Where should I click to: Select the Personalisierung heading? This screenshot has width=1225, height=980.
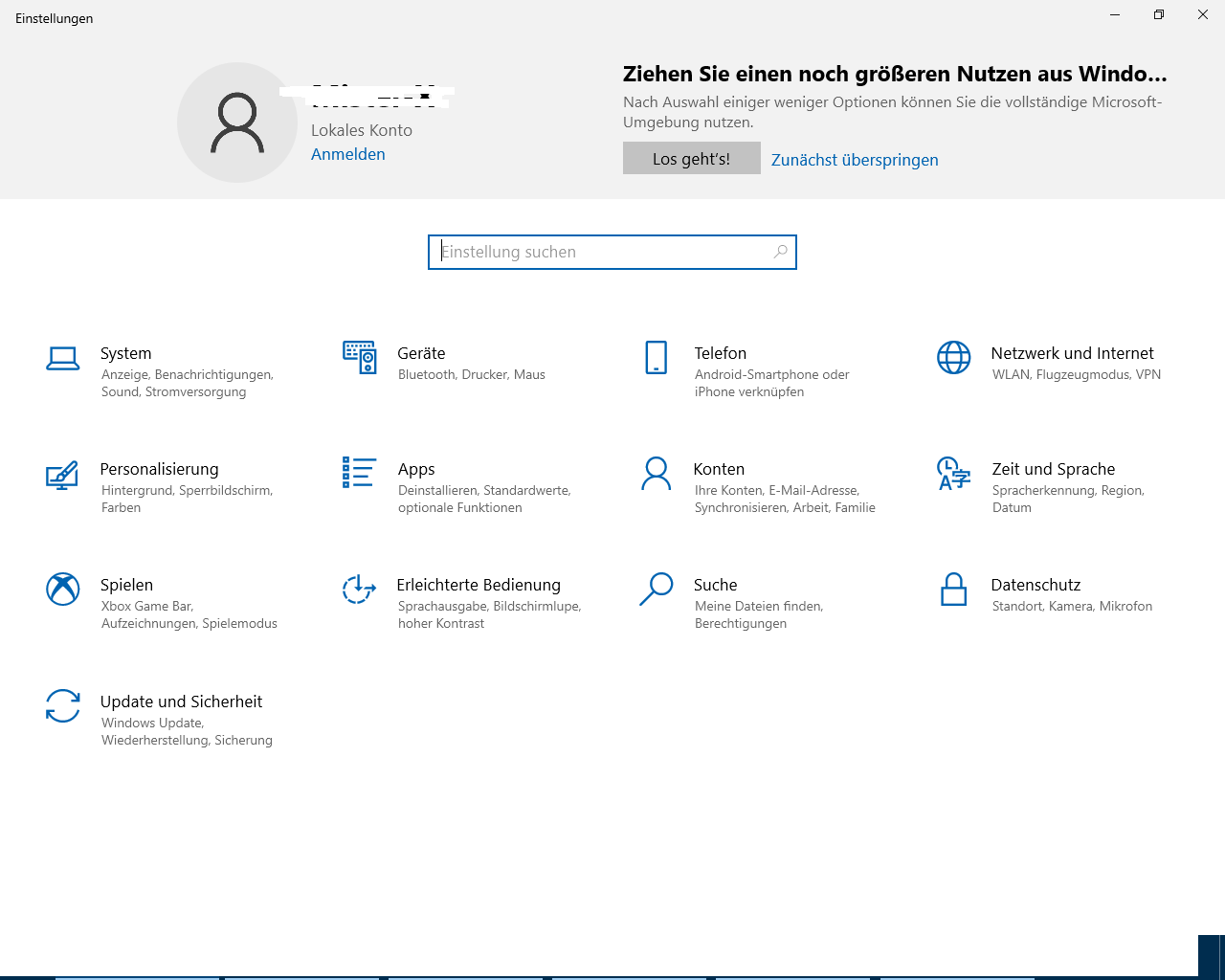coord(159,469)
